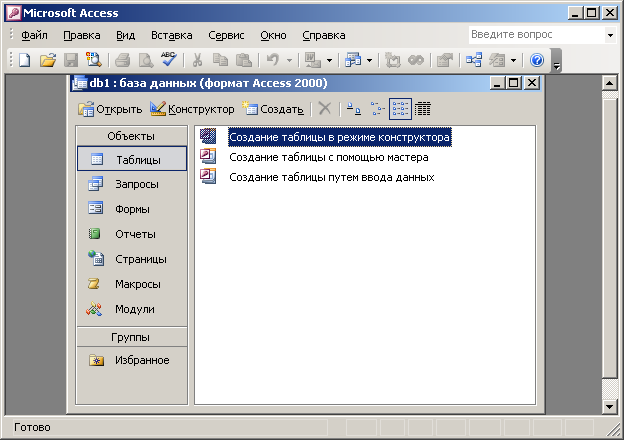Viewport: 624px width, 440px height.
Task: Open toolbar options arrow at toolbar end
Action: click(x=557, y=60)
